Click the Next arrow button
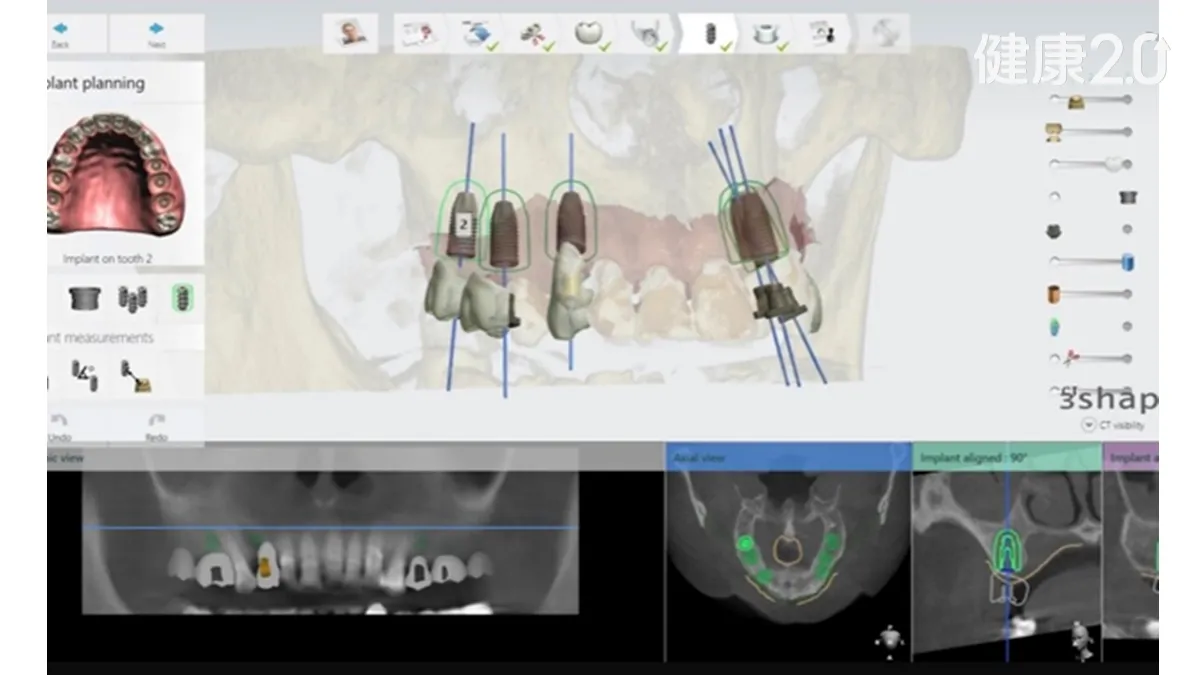This screenshot has width=1200, height=675. [x=156, y=33]
